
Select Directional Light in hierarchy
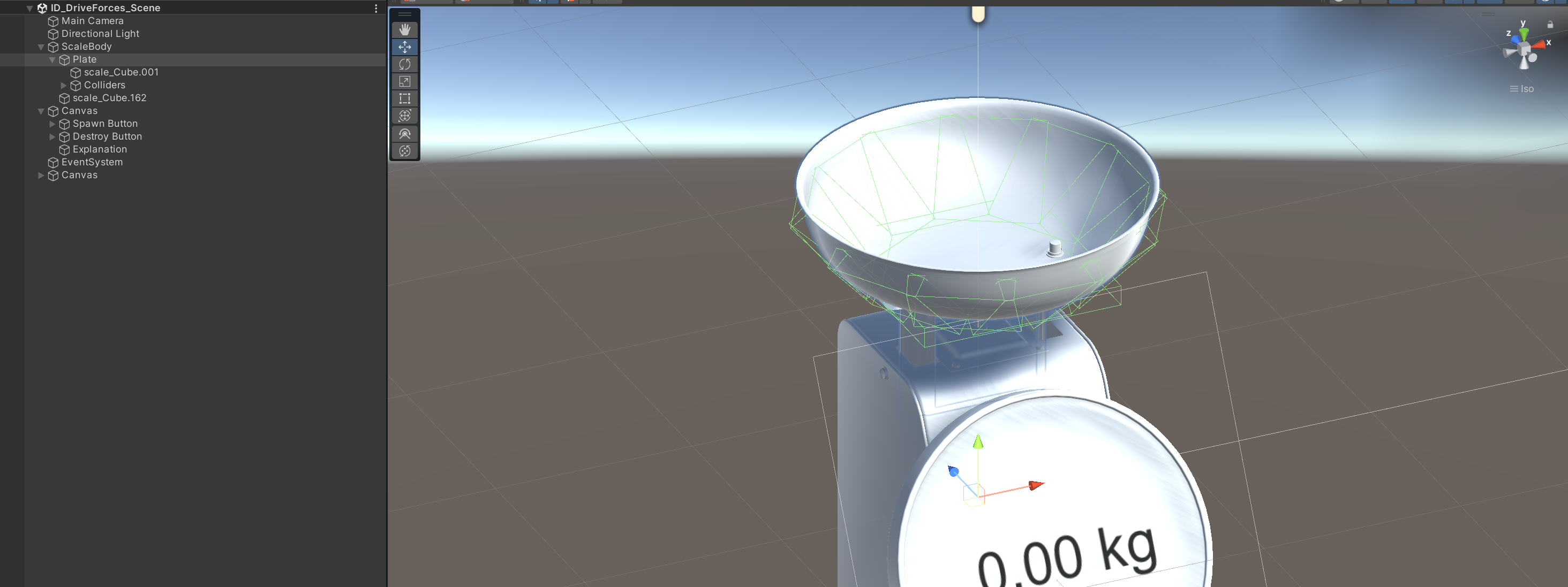(x=100, y=34)
